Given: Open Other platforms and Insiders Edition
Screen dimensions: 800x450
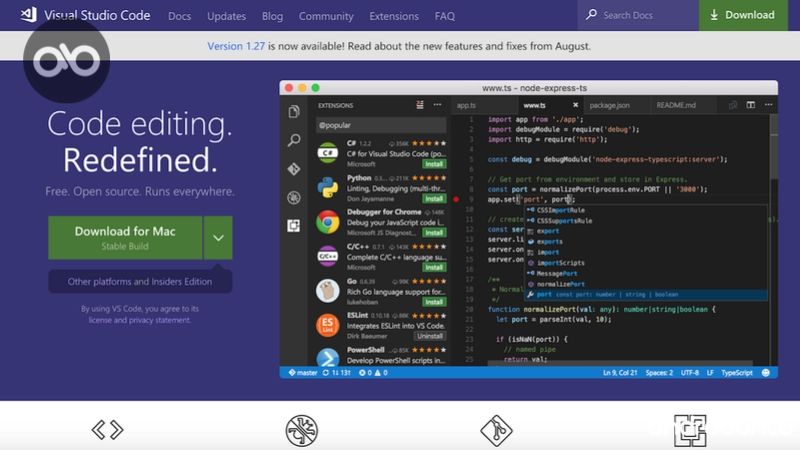Looking at the screenshot, I should [140, 281].
